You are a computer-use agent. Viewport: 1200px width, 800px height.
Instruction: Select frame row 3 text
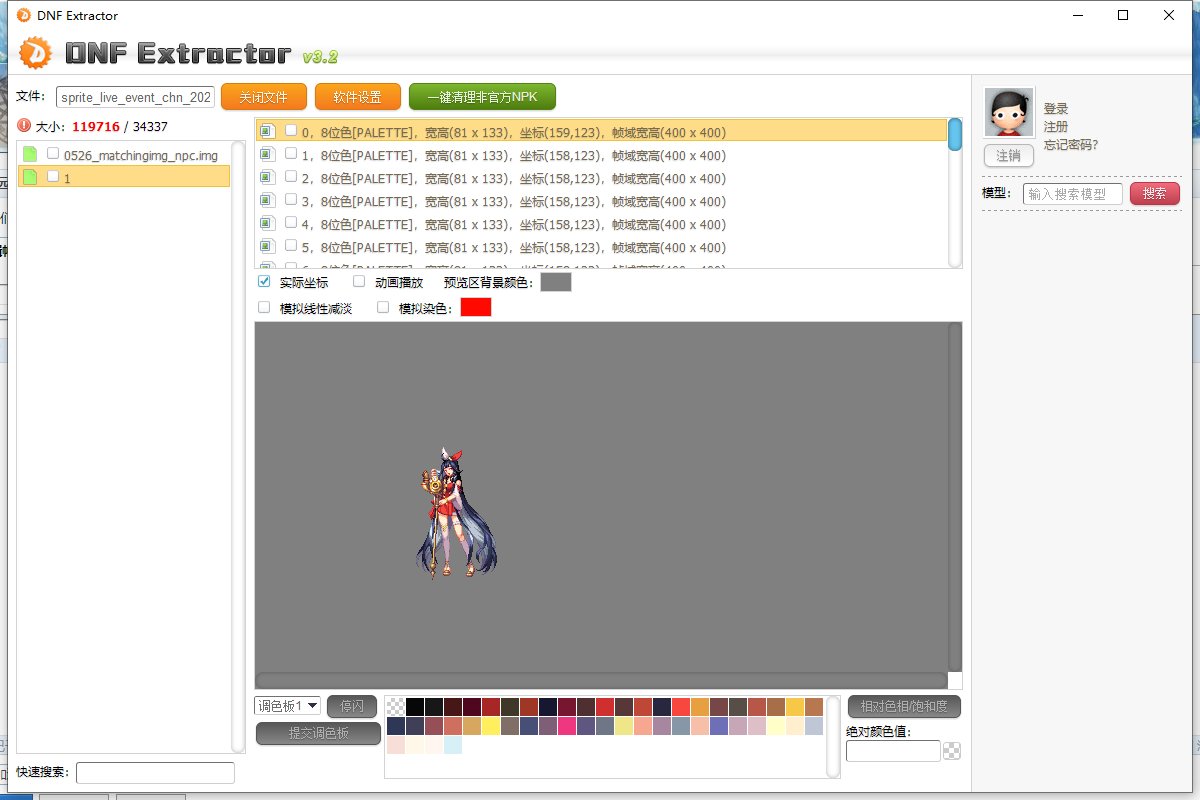click(514, 201)
